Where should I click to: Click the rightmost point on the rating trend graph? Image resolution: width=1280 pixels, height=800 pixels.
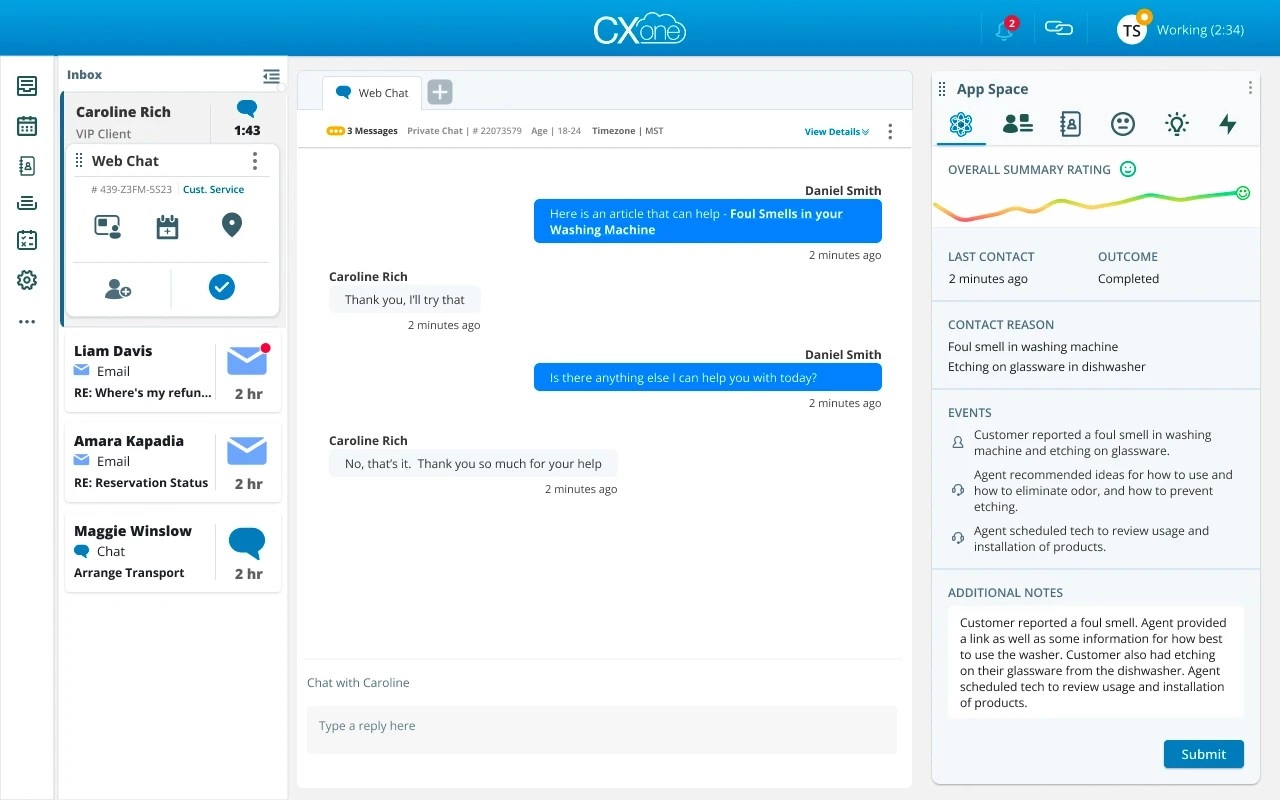click(x=1242, y=192)
